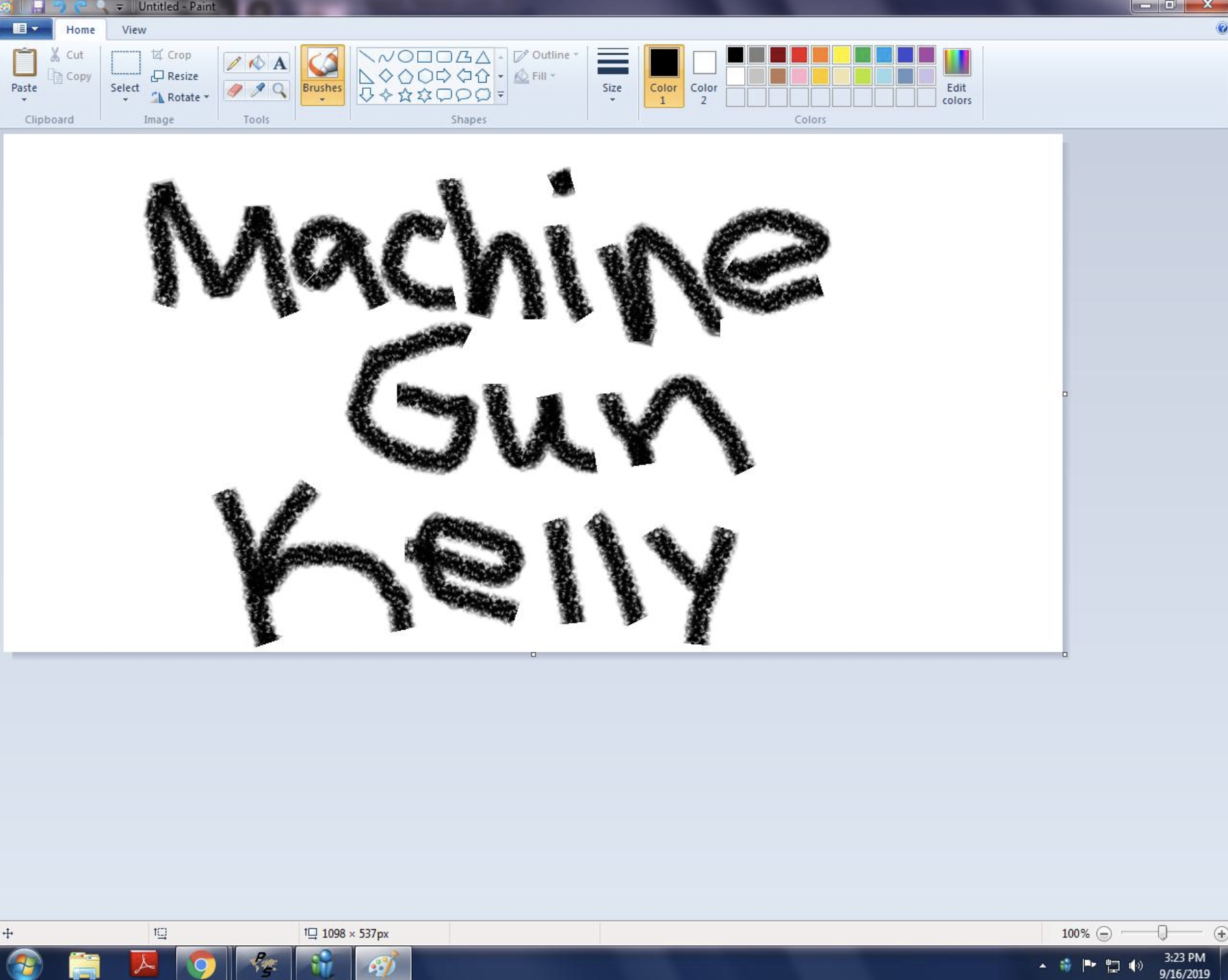
Task: Click the zoom out minus button
Action: click(1105, 933)
